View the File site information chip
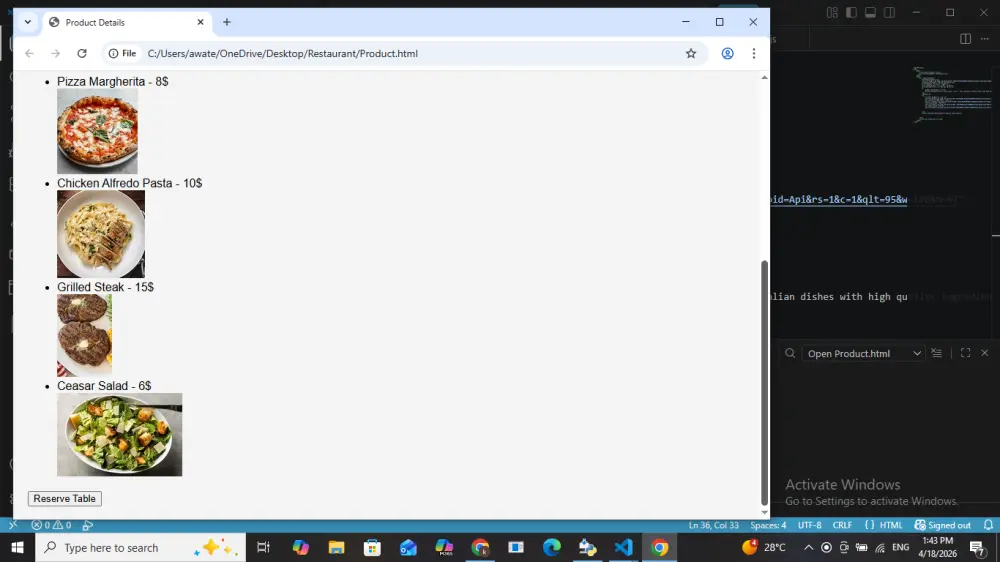Screen dimensions: 1000x562 [x=122, y=54]
